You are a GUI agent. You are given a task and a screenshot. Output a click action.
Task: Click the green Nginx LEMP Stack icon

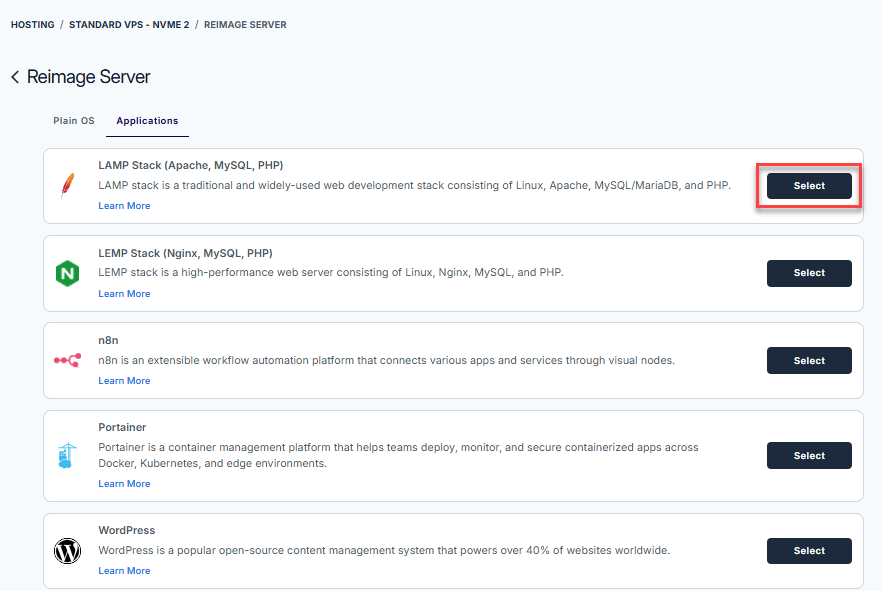pyautogui.click(x=67, y=274)
